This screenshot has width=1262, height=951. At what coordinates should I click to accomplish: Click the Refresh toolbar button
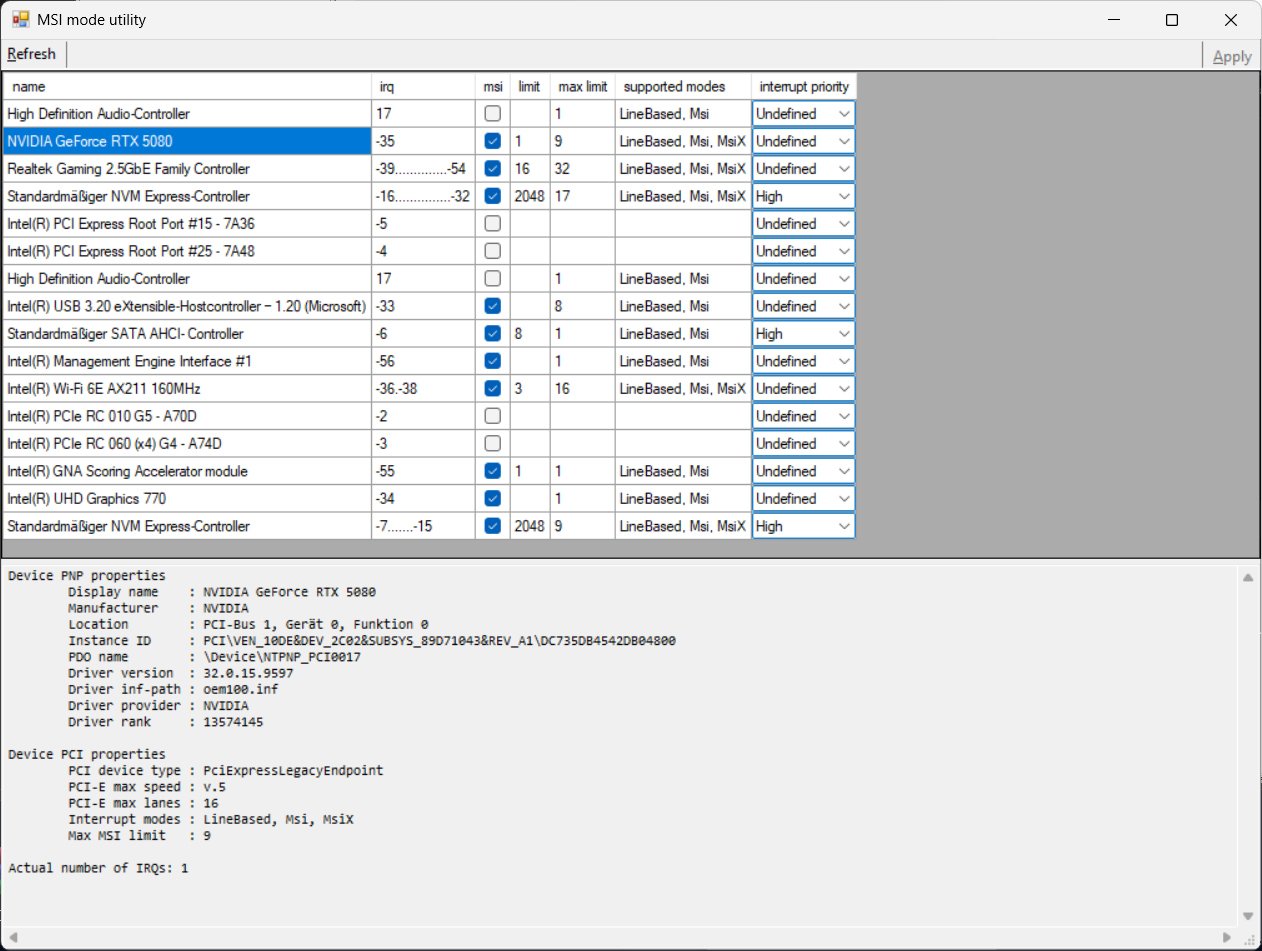[x=31, y=54]
